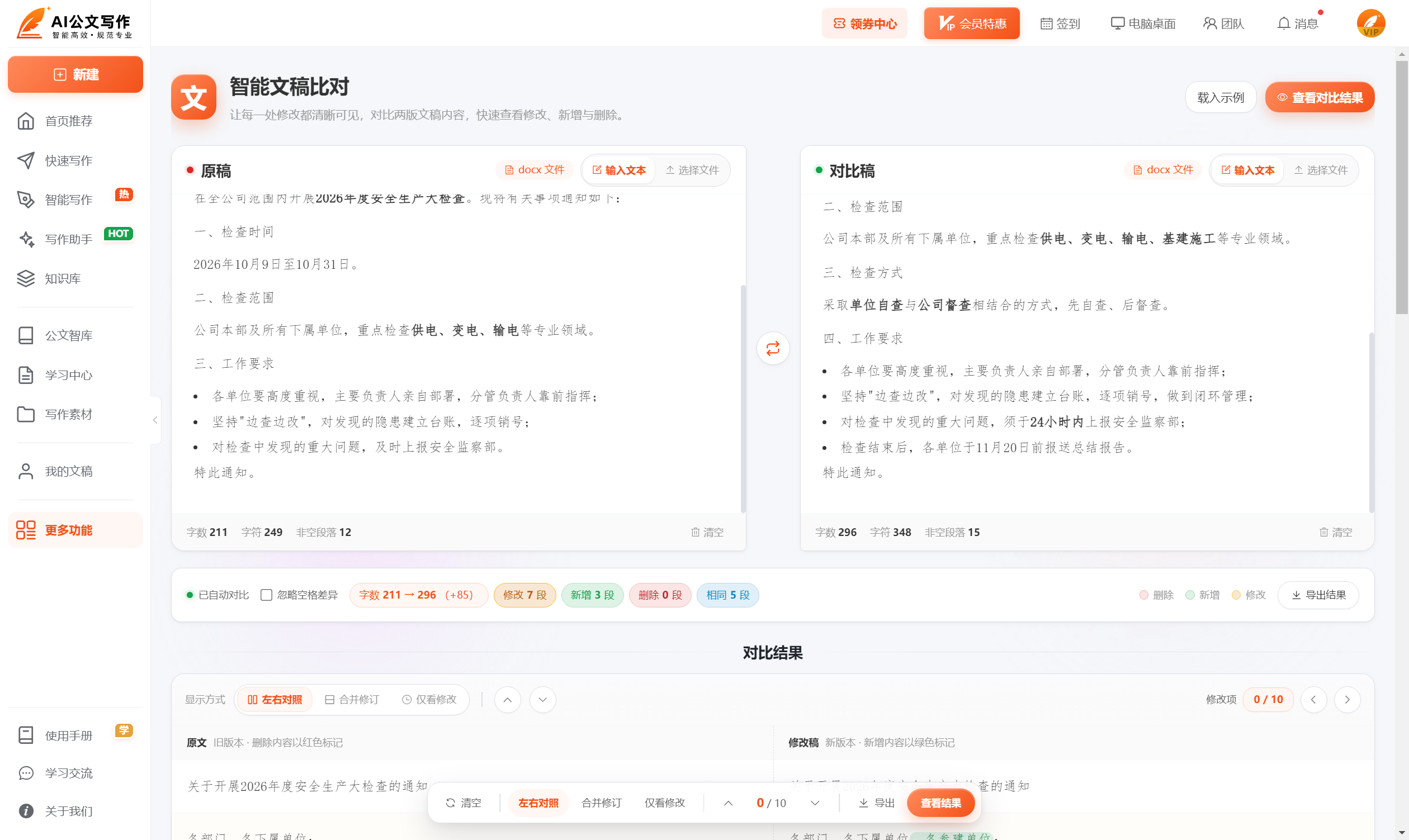Image resolution: width=1409 pixels, height=840 pixels.
Task: Click the 删除 red legend swatch
Action: pos(1143,595)
